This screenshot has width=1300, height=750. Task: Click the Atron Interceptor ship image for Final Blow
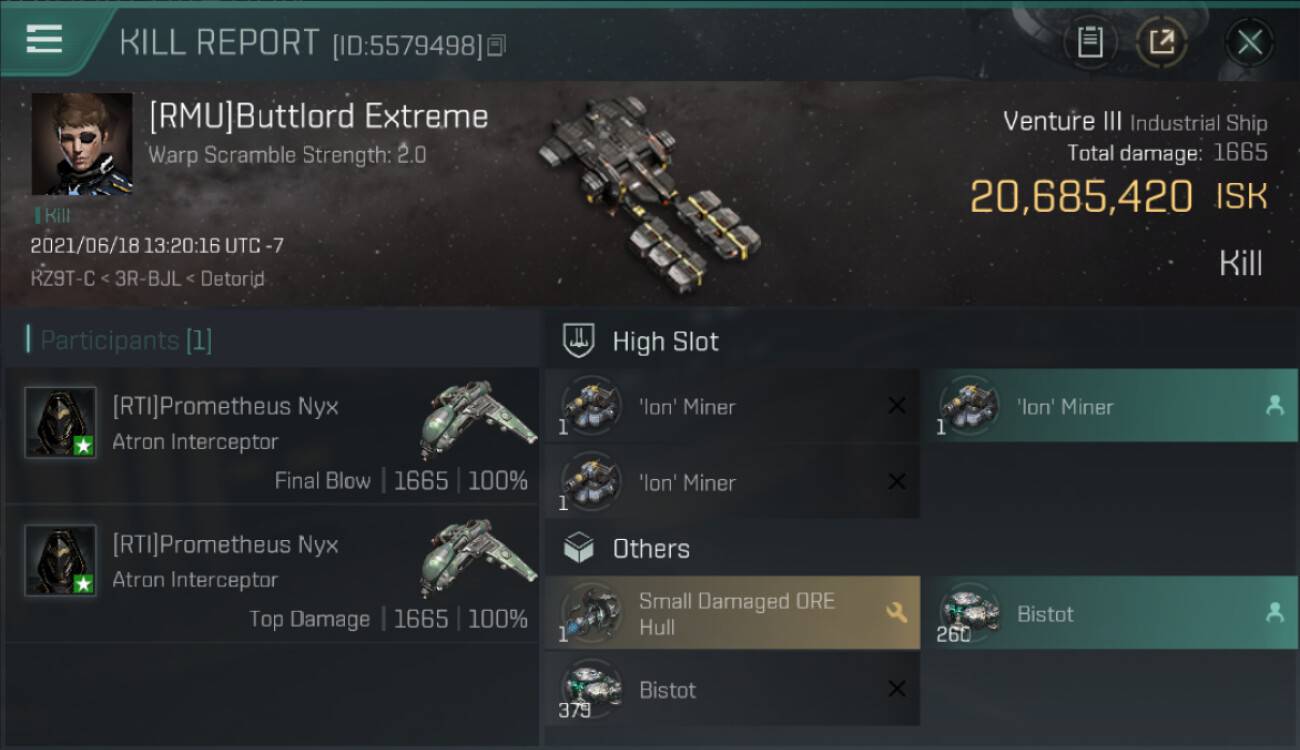473,415
